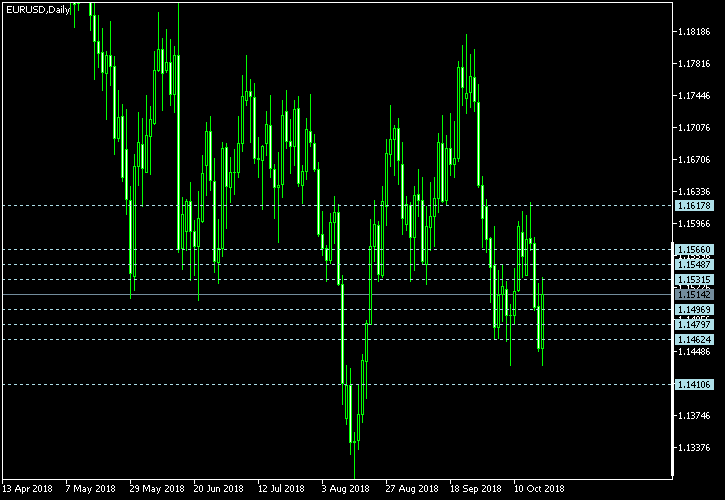Click the 20 Jun 2018 date label
Viewport: 725px width, 500px height.
coord(218,489)
